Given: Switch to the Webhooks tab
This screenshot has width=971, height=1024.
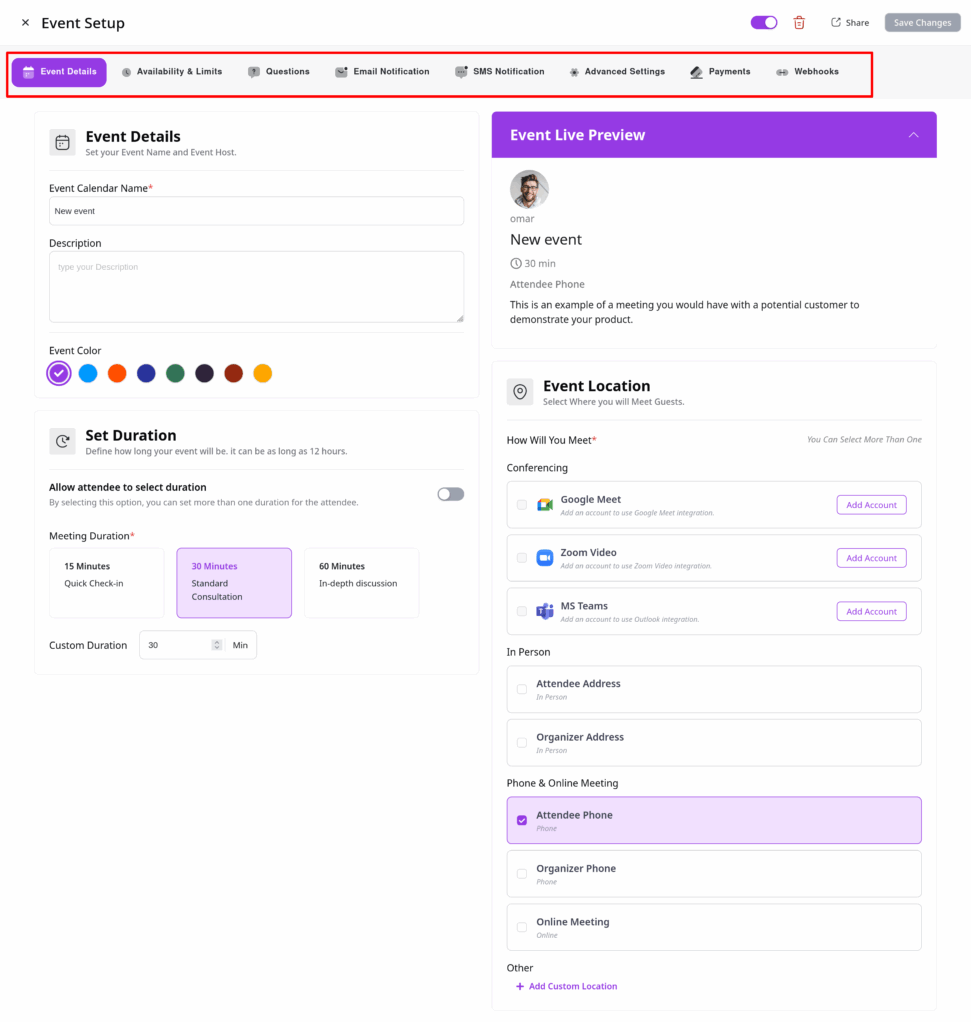Looking at the screenshot, I should (808, 72).
